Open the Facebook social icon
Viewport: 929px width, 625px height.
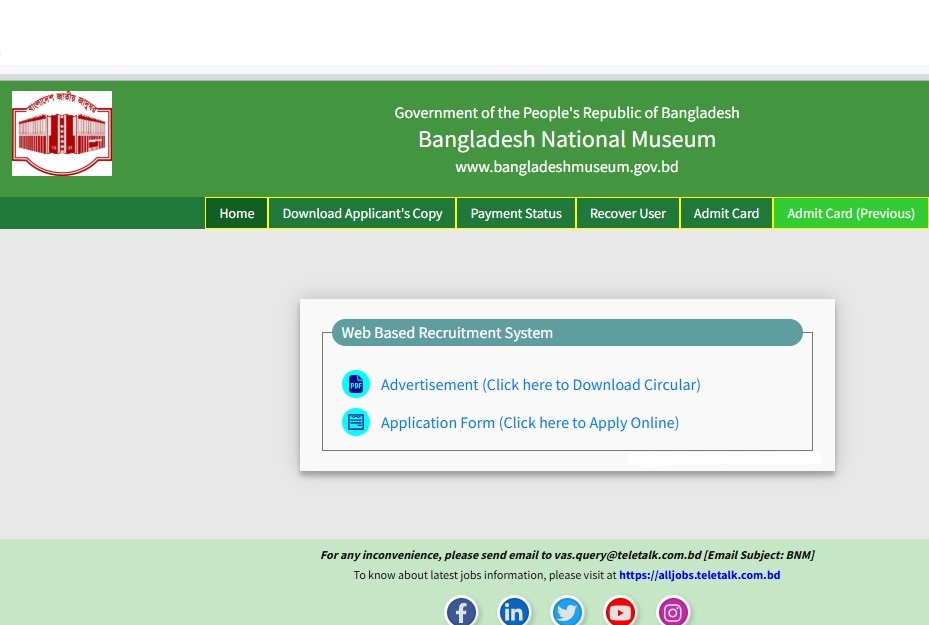click(x=461, y=611)
